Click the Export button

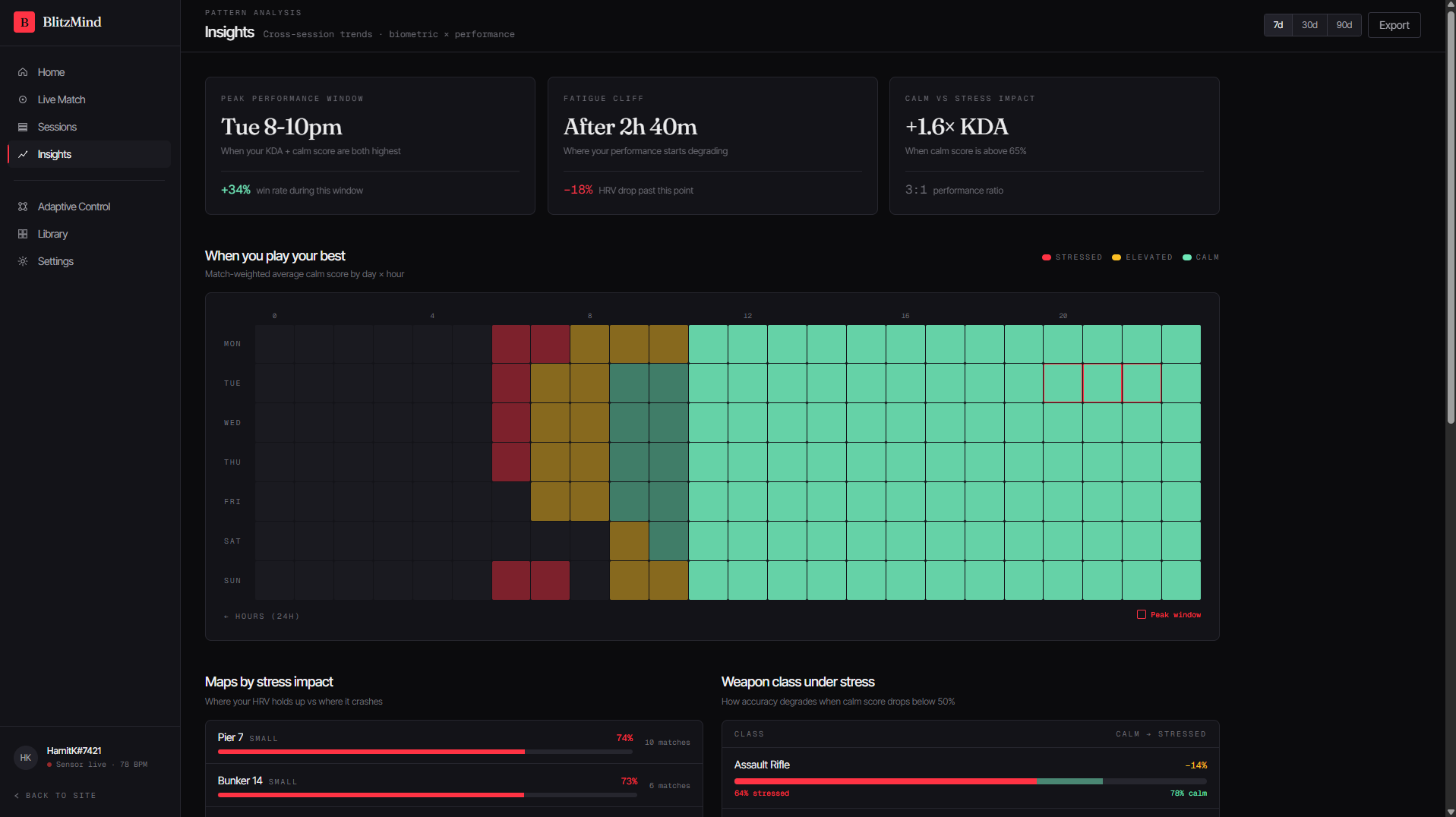1394,25
